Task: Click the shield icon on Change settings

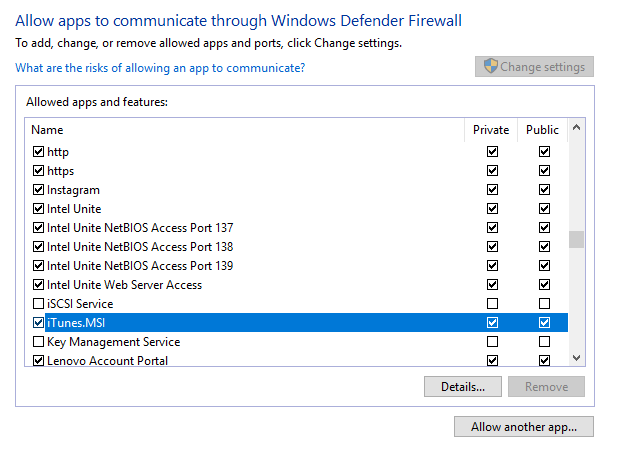Action: point(490,67)
